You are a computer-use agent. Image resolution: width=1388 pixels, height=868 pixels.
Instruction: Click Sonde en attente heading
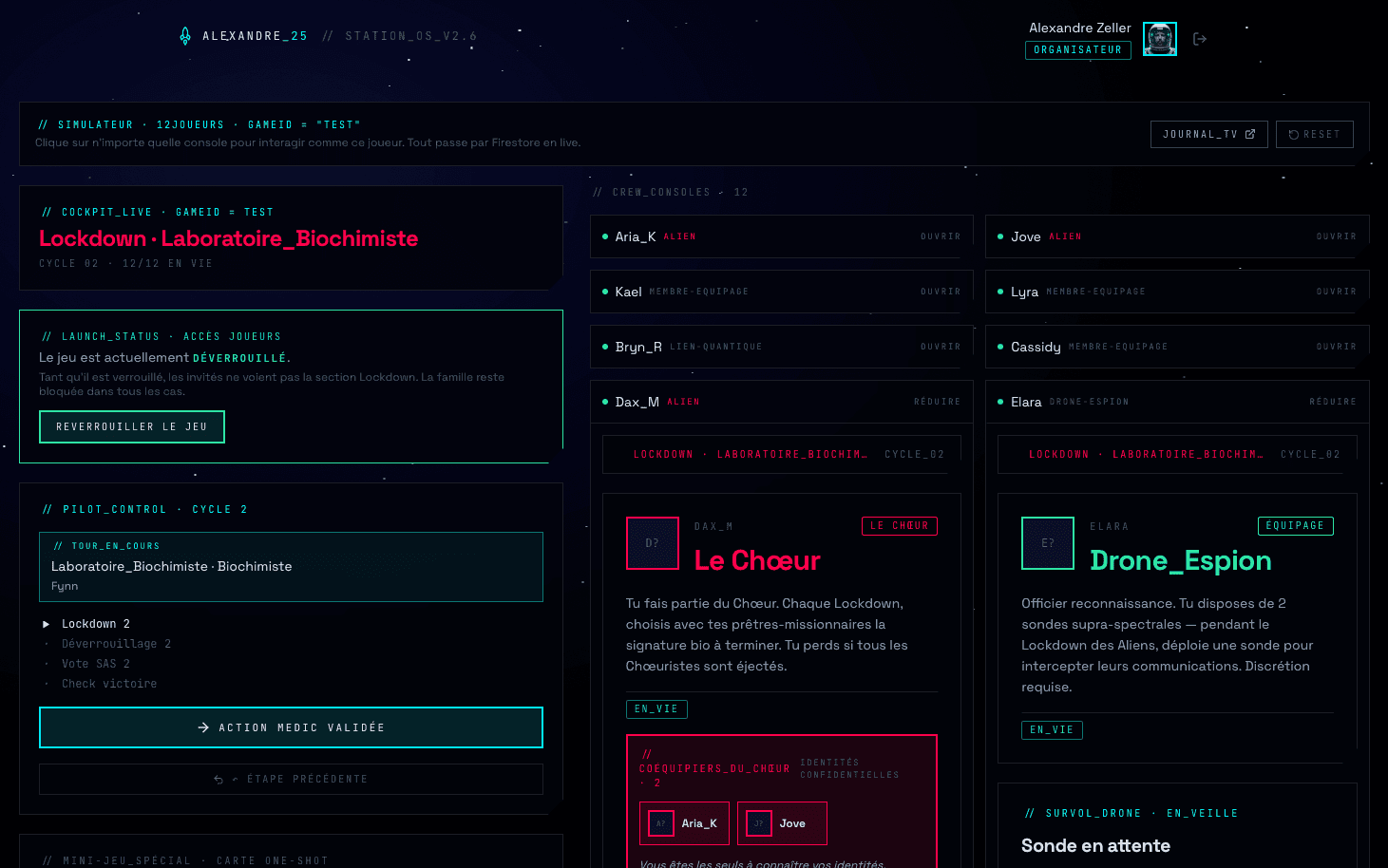point(1095,845)
